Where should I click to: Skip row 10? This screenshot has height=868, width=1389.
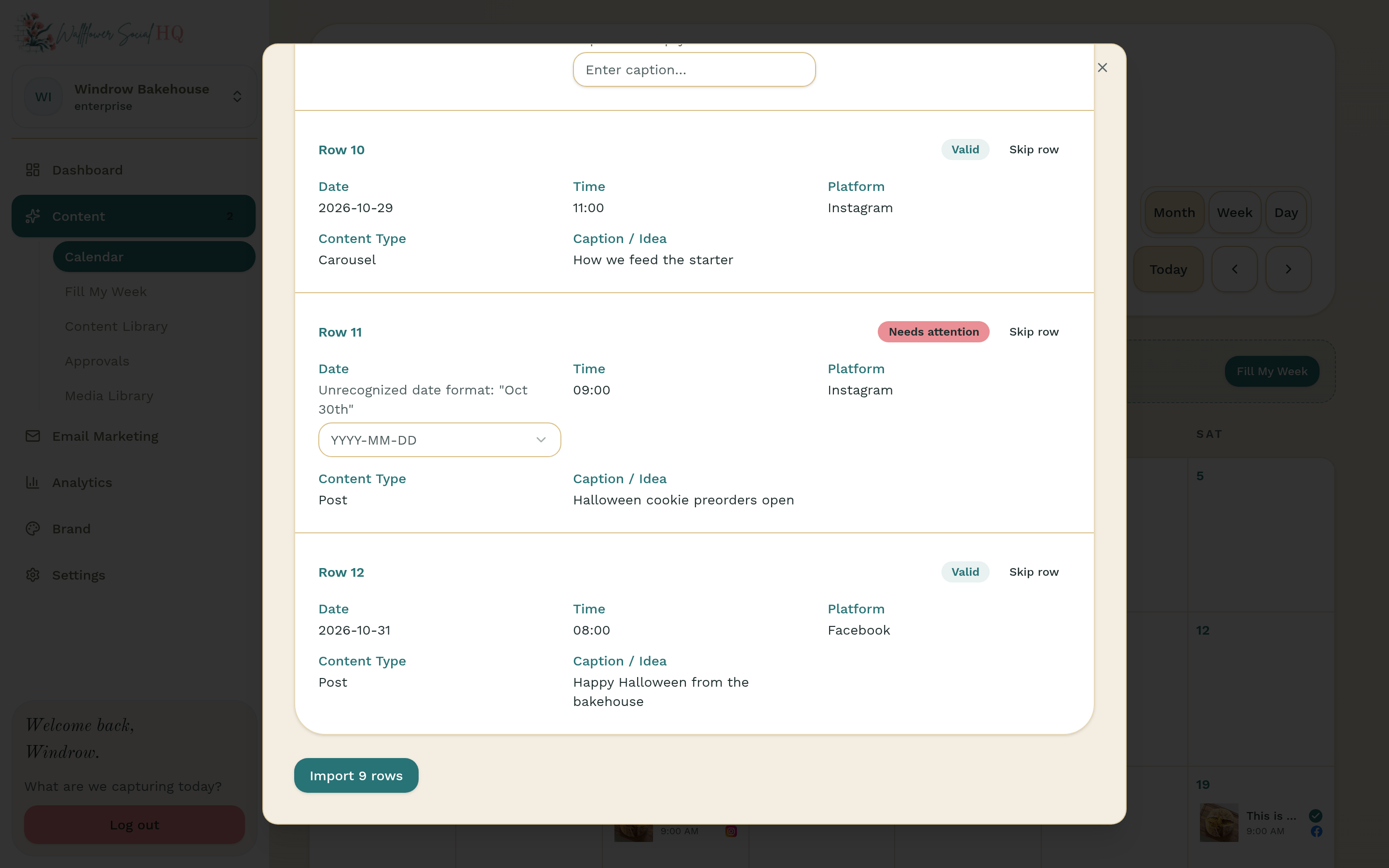point(1034,149)
